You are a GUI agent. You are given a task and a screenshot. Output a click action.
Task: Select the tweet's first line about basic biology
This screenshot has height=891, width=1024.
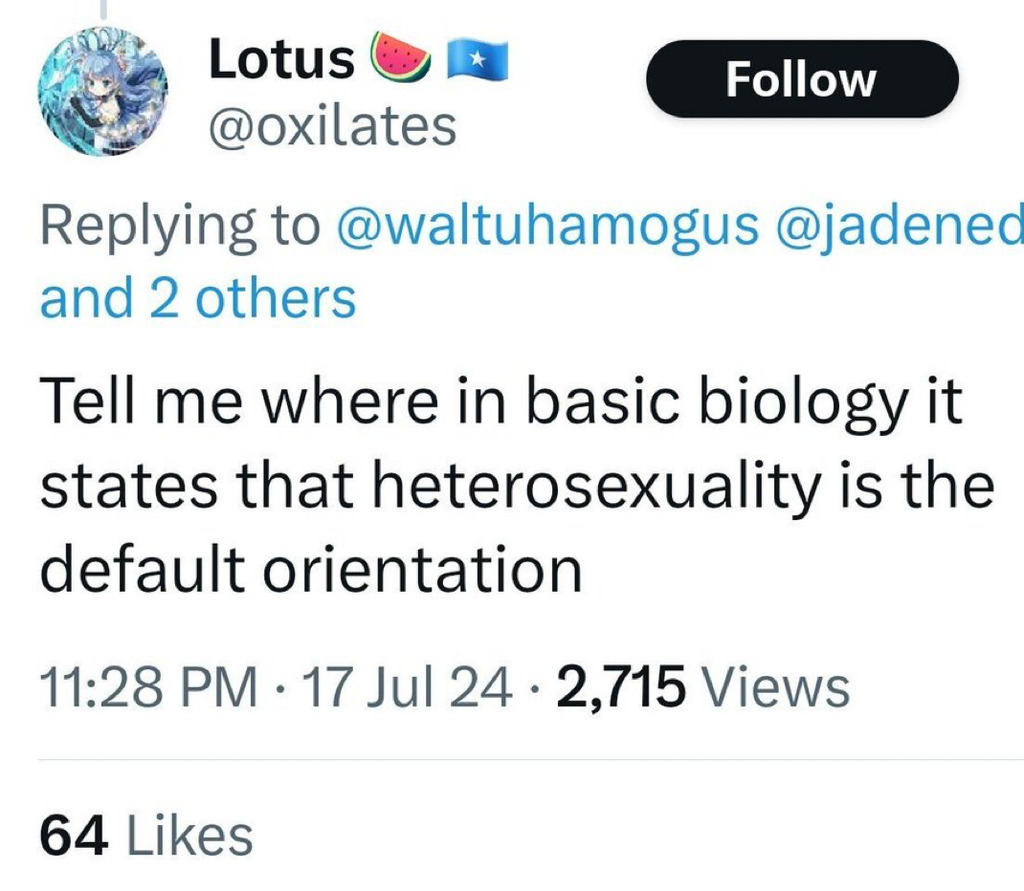[500, 405]
